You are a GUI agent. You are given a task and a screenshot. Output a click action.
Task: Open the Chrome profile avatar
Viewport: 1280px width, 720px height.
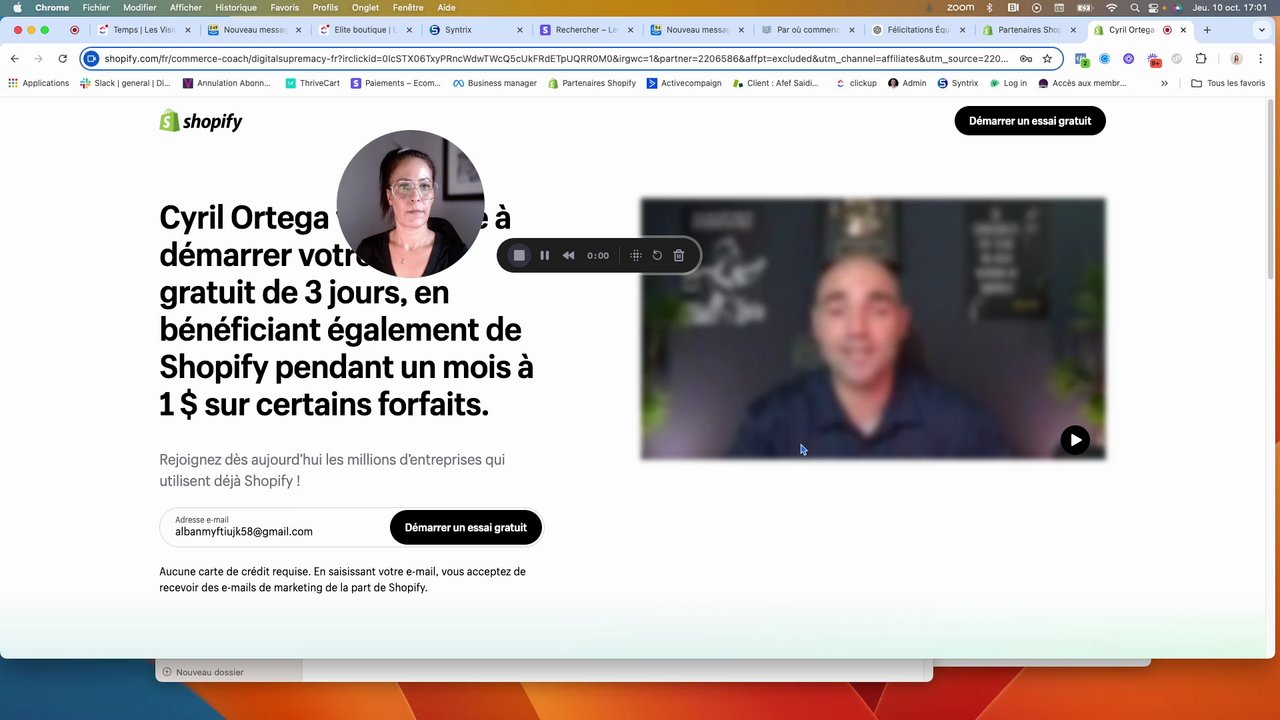click(1236, 58)
